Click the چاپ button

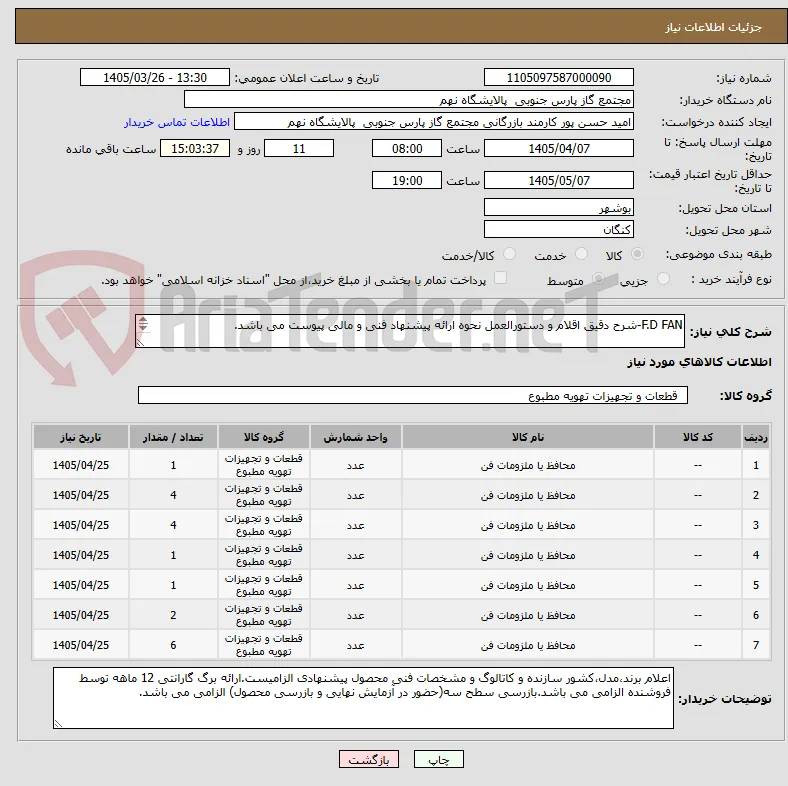(x=439, y=759)
